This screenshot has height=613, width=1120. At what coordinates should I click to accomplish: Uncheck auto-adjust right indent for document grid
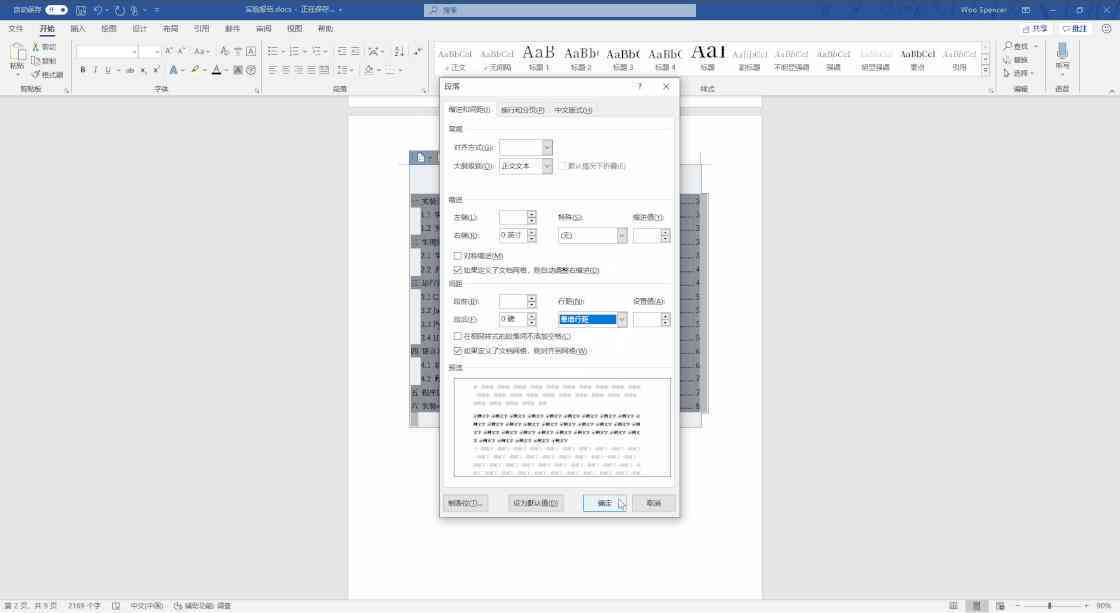pos(458,270)
